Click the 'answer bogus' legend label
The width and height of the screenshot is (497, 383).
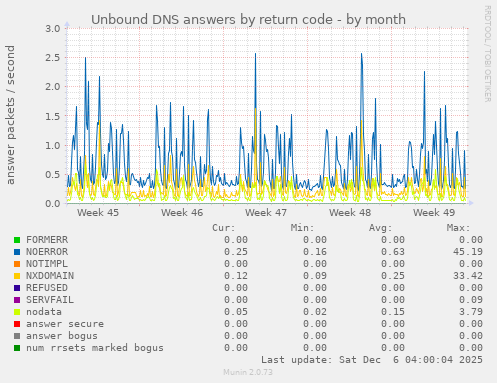point(62,336)
